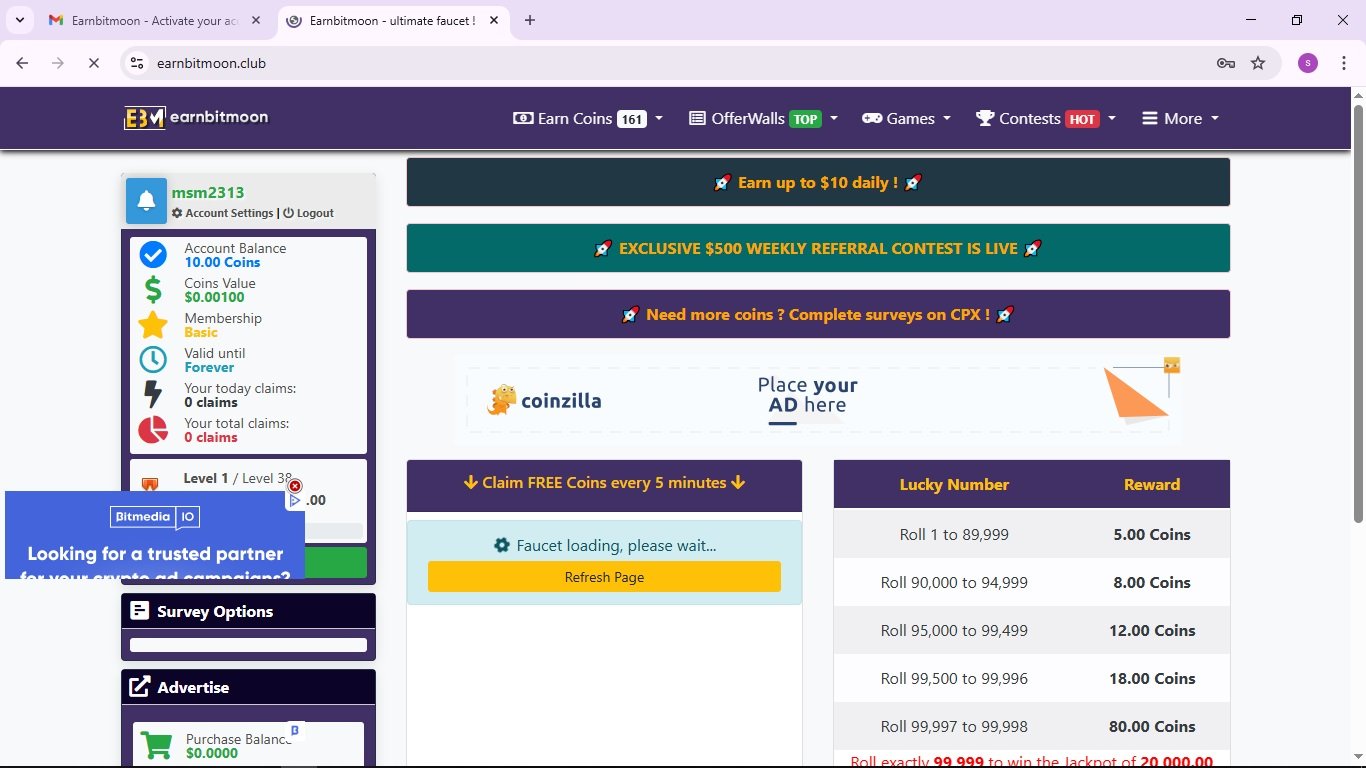
Task: Click the $0.0000 Purchase Balance value
Action: 212,753
